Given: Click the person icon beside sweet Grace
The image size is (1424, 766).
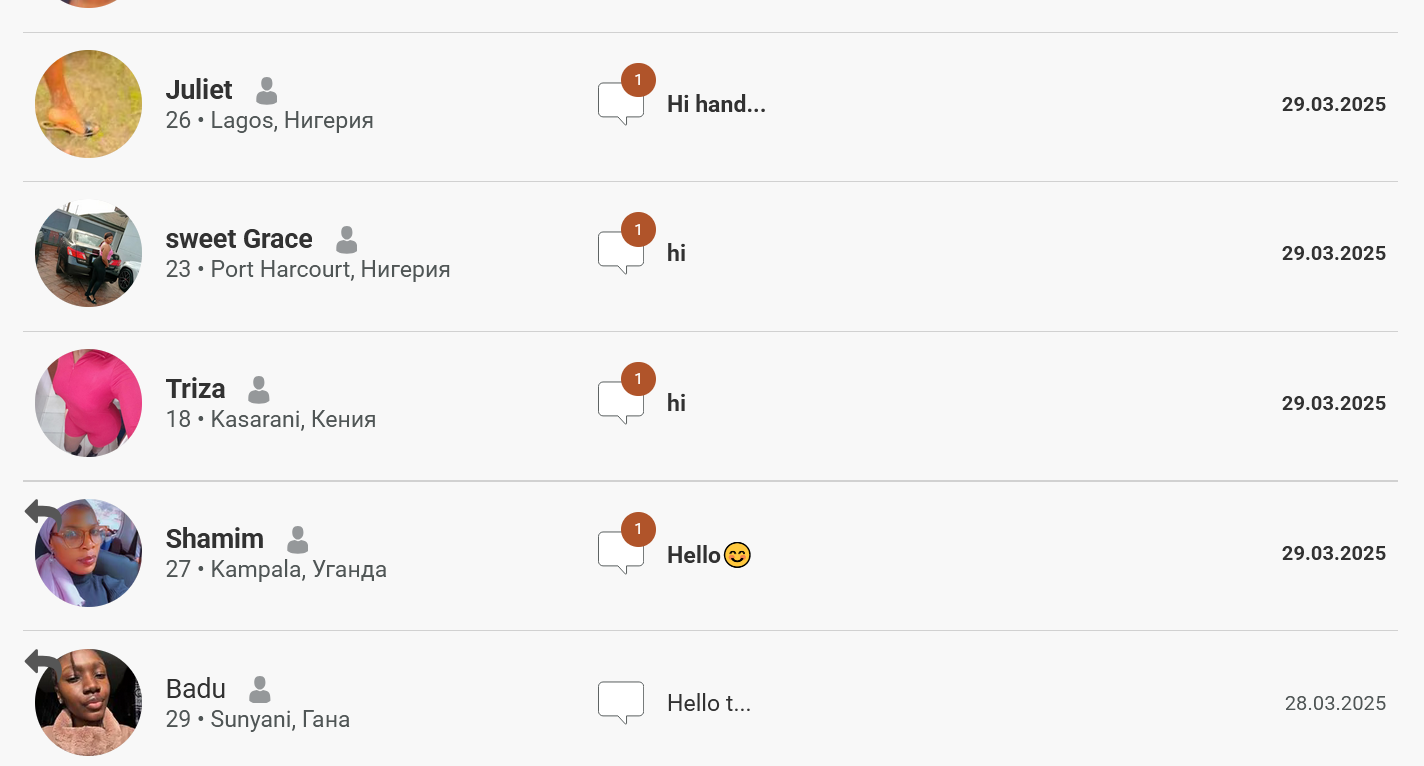Looking at the screenshot, I should (346, 240).
